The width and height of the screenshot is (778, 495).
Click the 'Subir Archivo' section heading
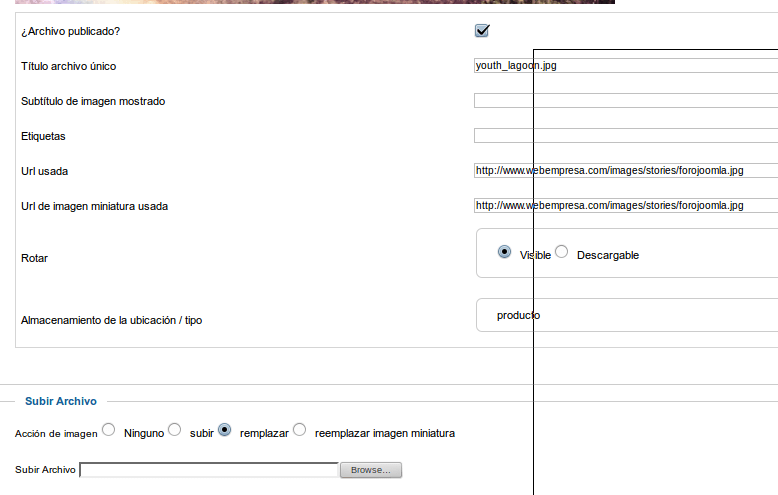point(61,401)
